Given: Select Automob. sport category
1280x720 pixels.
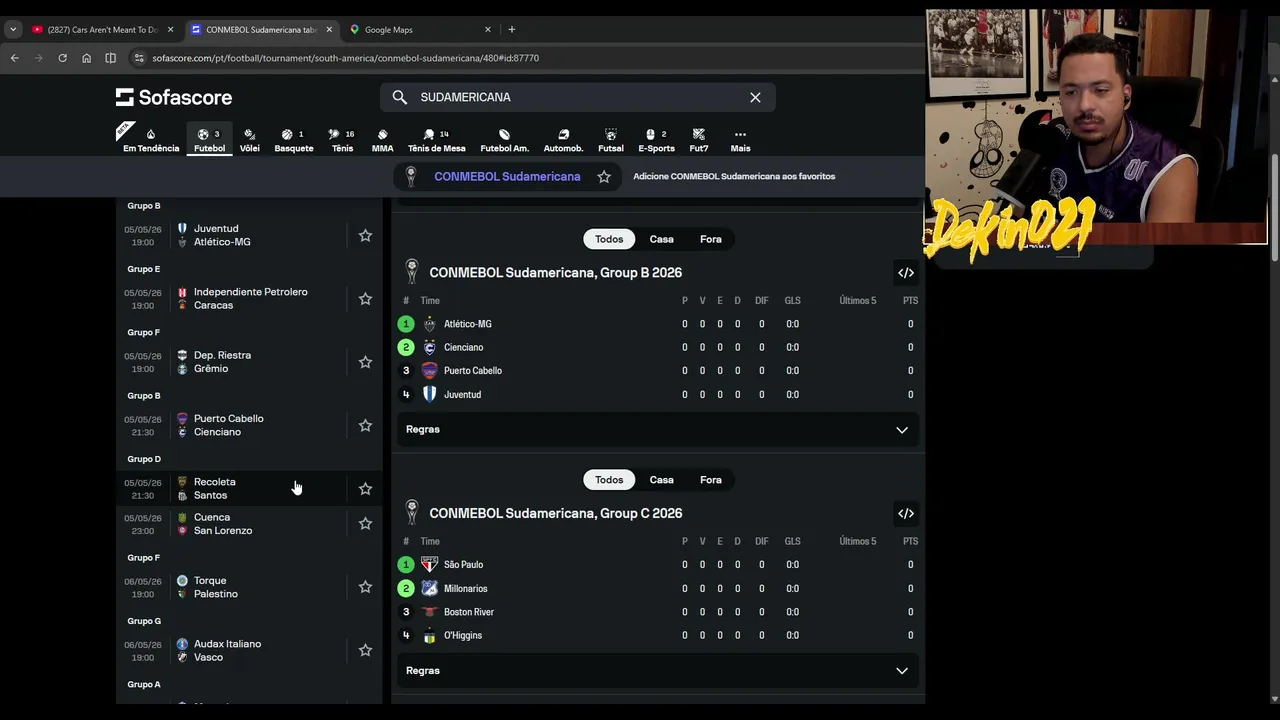Looking at the screenshot, I should 563,140.
